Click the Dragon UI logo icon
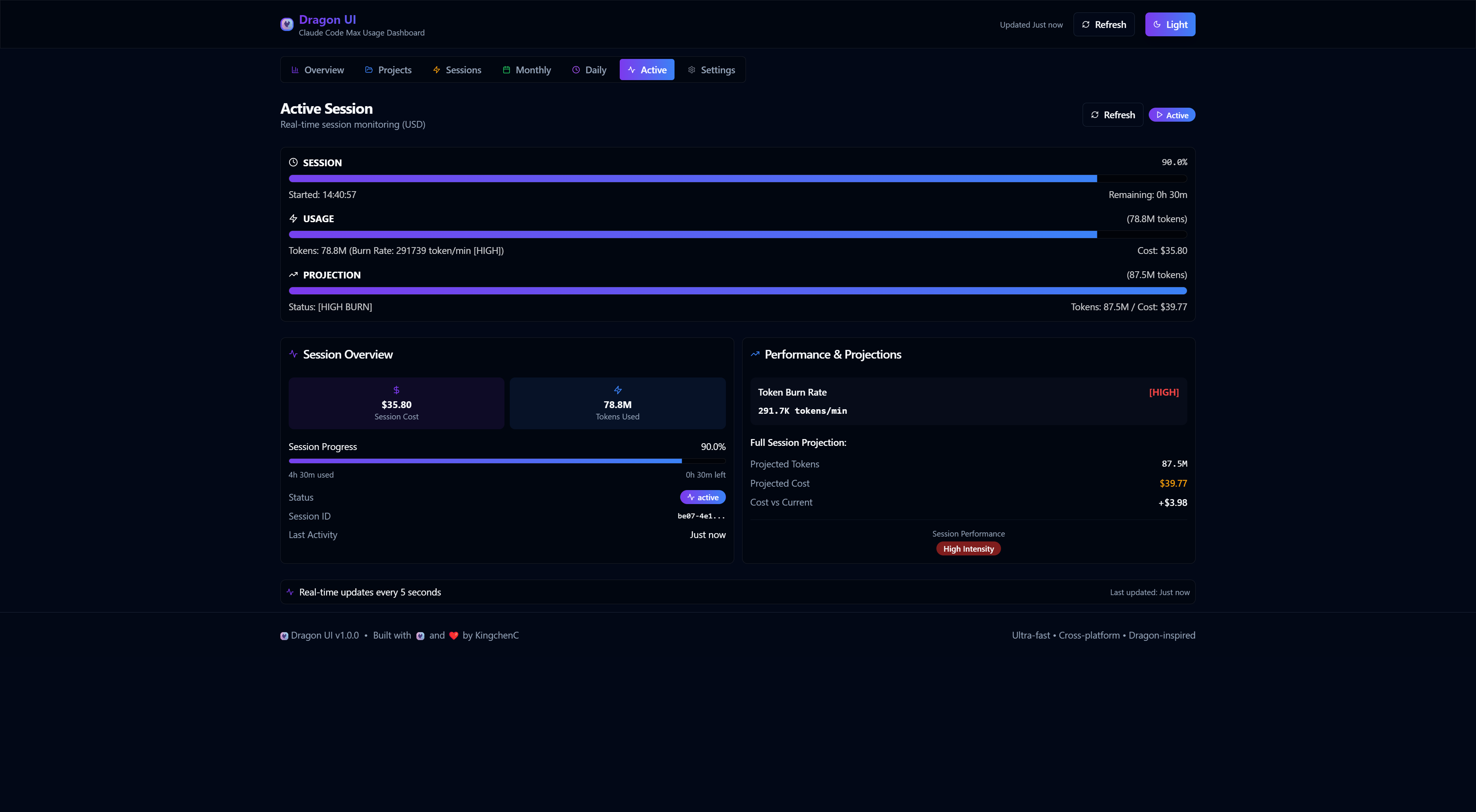 tap(287, 25)
